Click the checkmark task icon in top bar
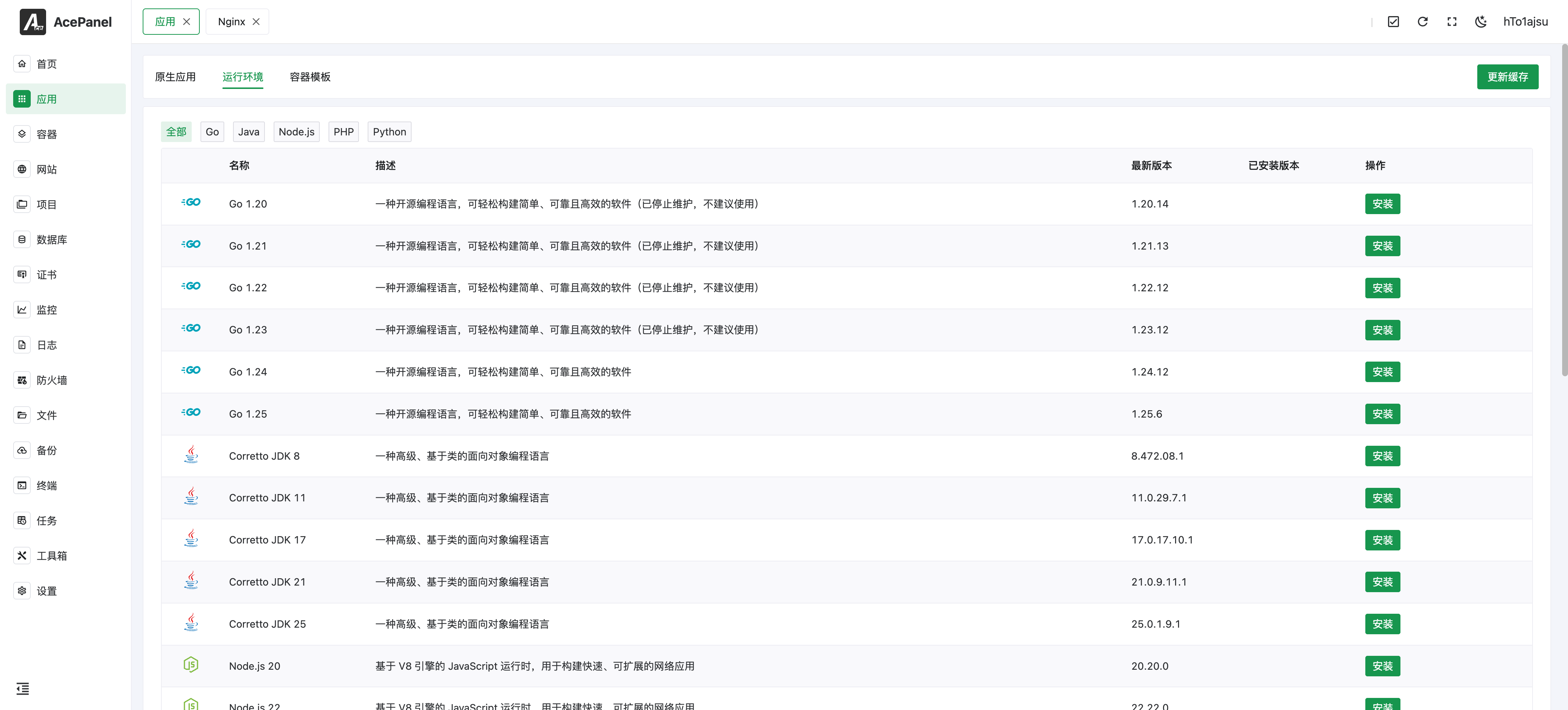1568x710 pixels. pyautogui.click(x=1393, y=22)
